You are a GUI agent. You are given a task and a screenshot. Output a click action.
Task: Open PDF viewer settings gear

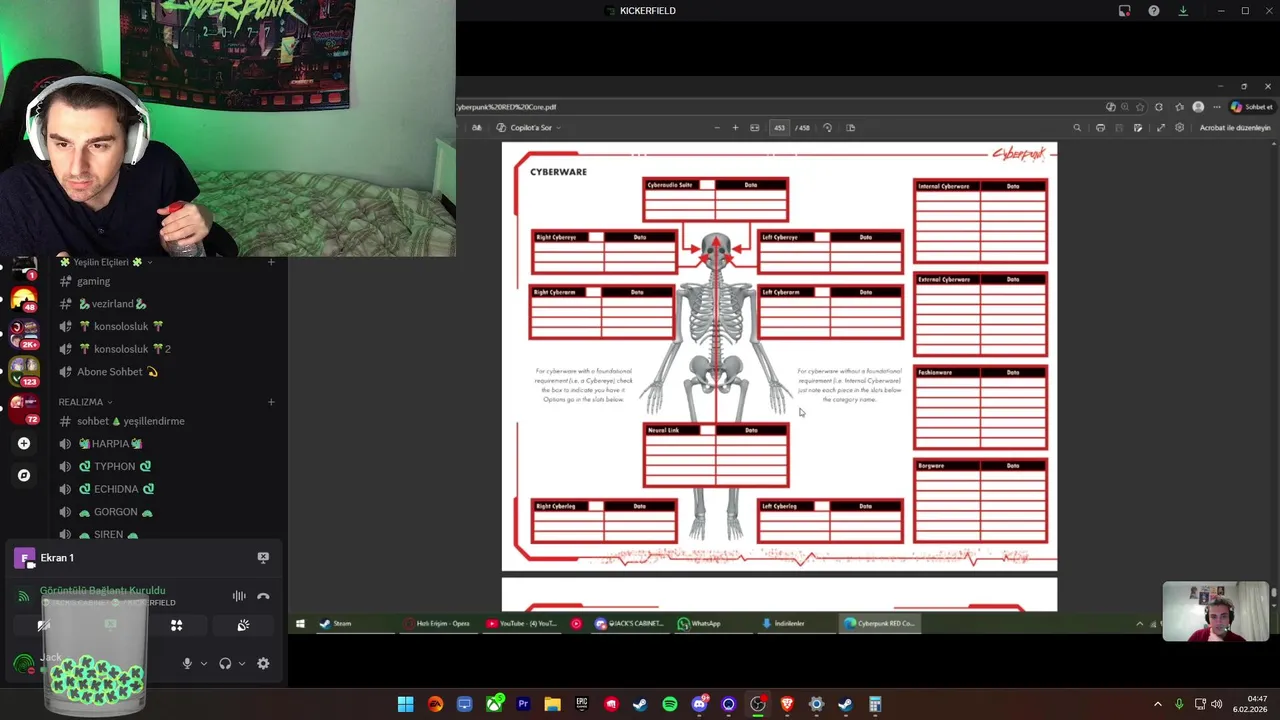[1180, 128]
